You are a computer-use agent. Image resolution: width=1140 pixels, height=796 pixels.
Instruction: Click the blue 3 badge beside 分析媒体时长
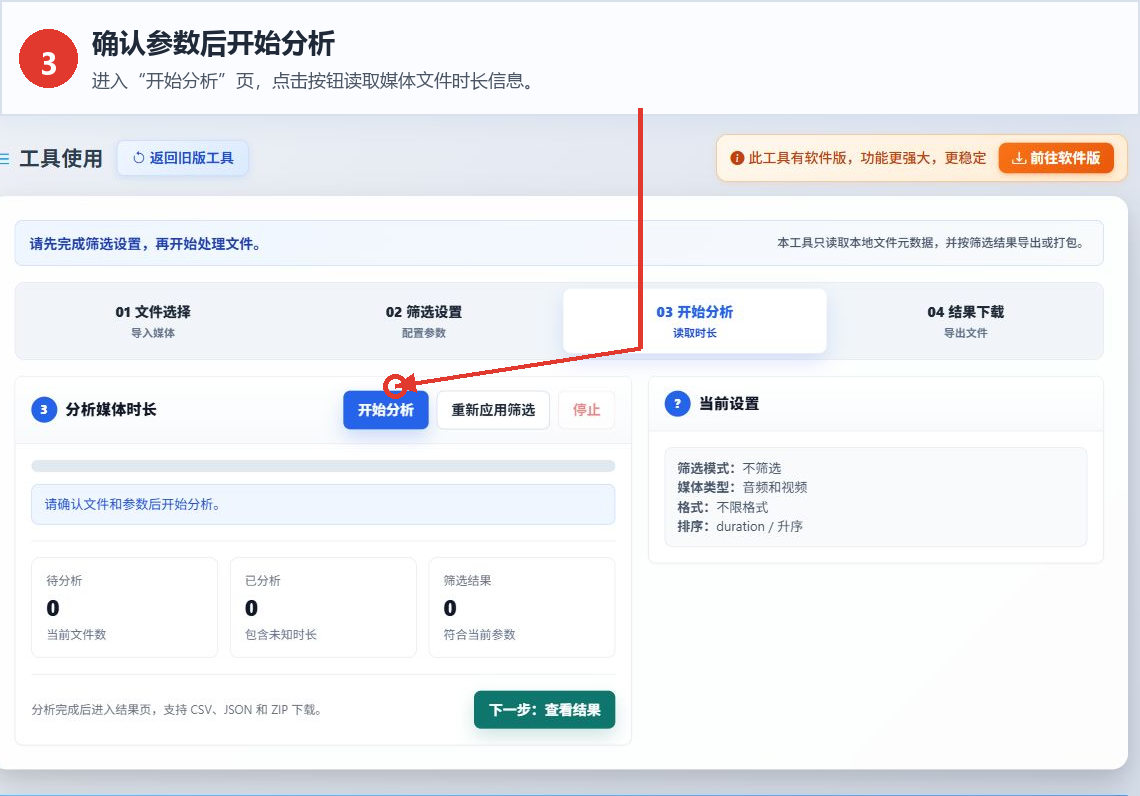pos(44,409)
